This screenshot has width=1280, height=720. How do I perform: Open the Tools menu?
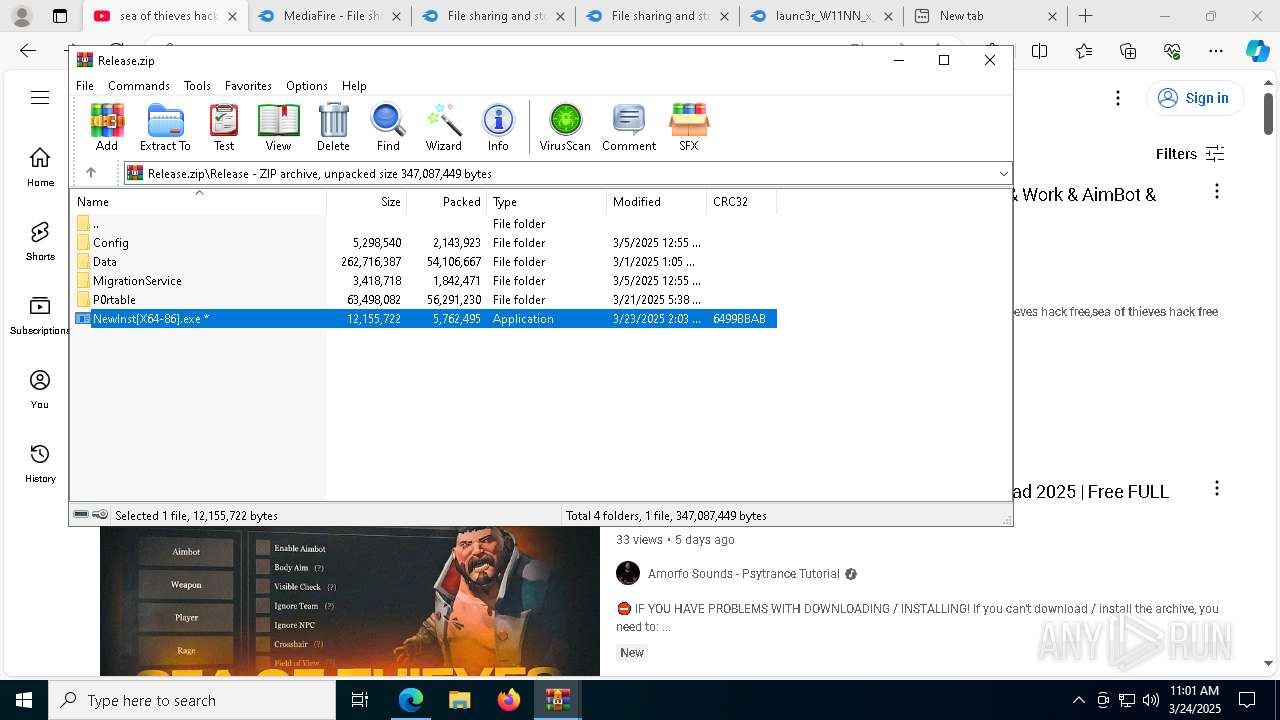197,86
